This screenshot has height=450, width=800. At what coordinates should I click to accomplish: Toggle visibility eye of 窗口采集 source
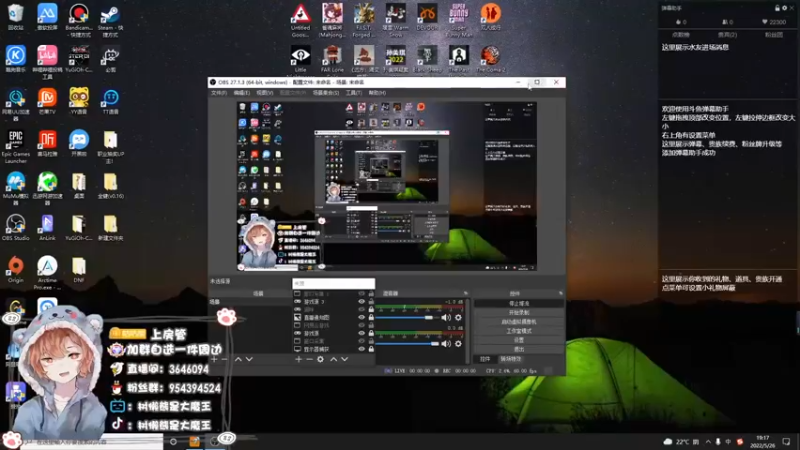pyautogui.click(x=362, y=341)
